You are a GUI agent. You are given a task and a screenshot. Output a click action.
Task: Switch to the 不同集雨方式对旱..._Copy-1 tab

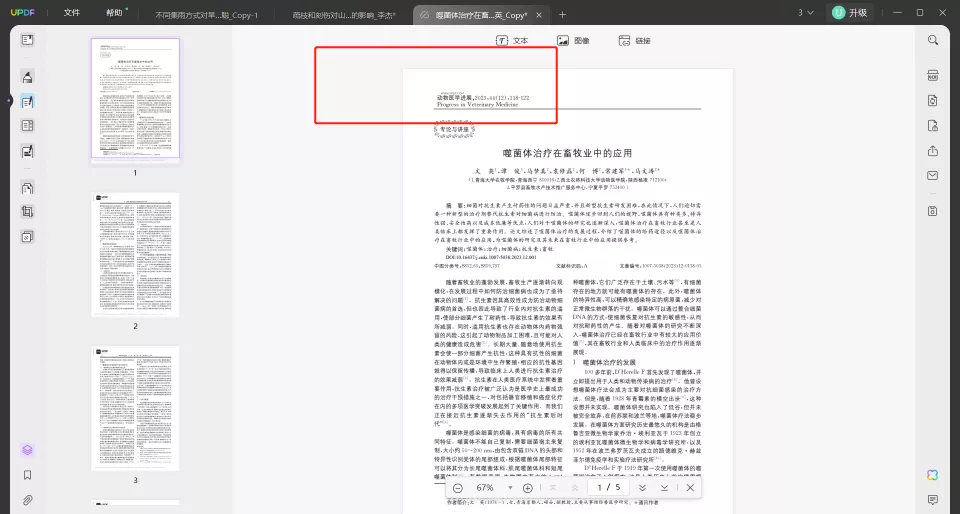click(x=206, y=15)
